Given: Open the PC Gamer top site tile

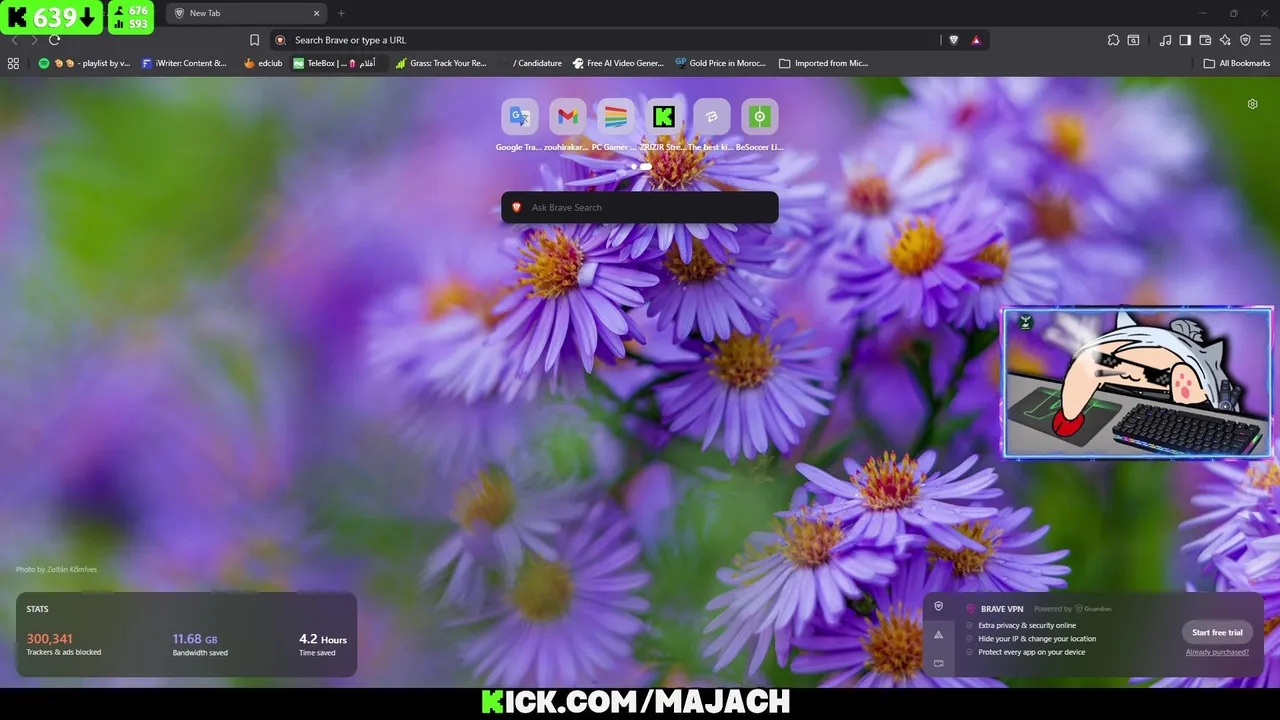Looking at the screenshot, I should (615, 117).
